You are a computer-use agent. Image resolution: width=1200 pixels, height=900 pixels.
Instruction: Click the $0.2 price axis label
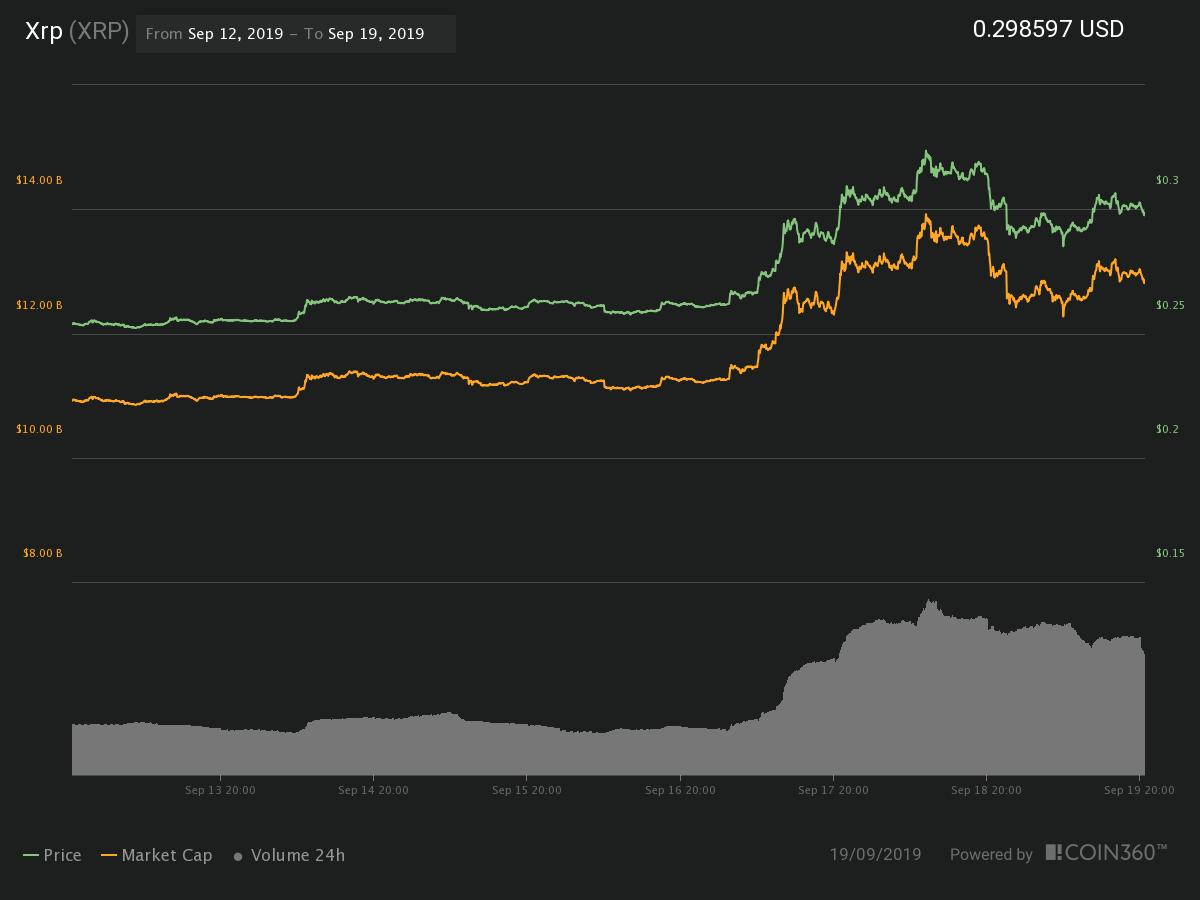[1168, 429]
